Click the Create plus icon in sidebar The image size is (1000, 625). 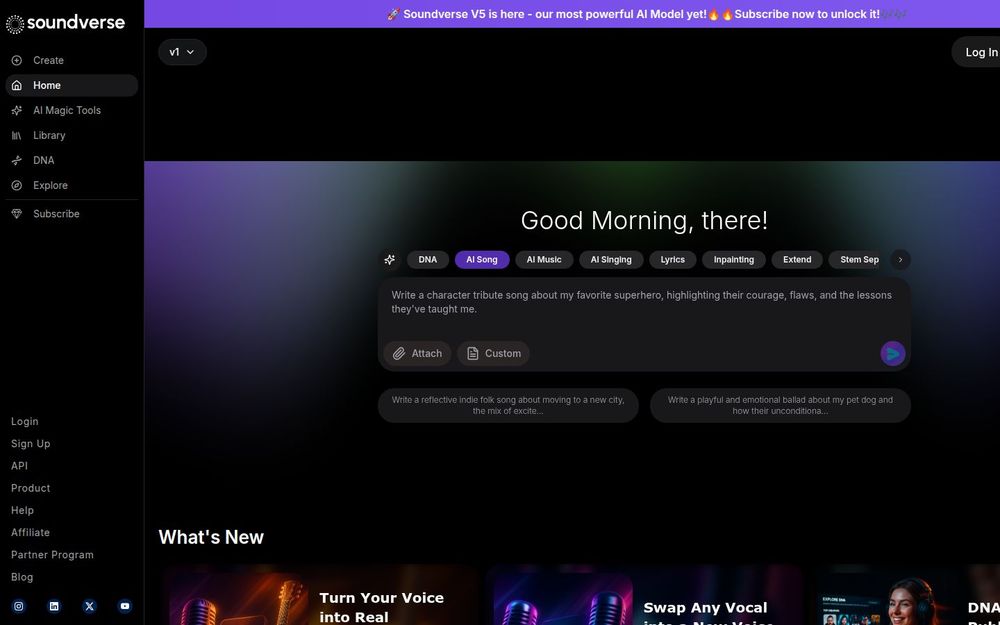17,60
